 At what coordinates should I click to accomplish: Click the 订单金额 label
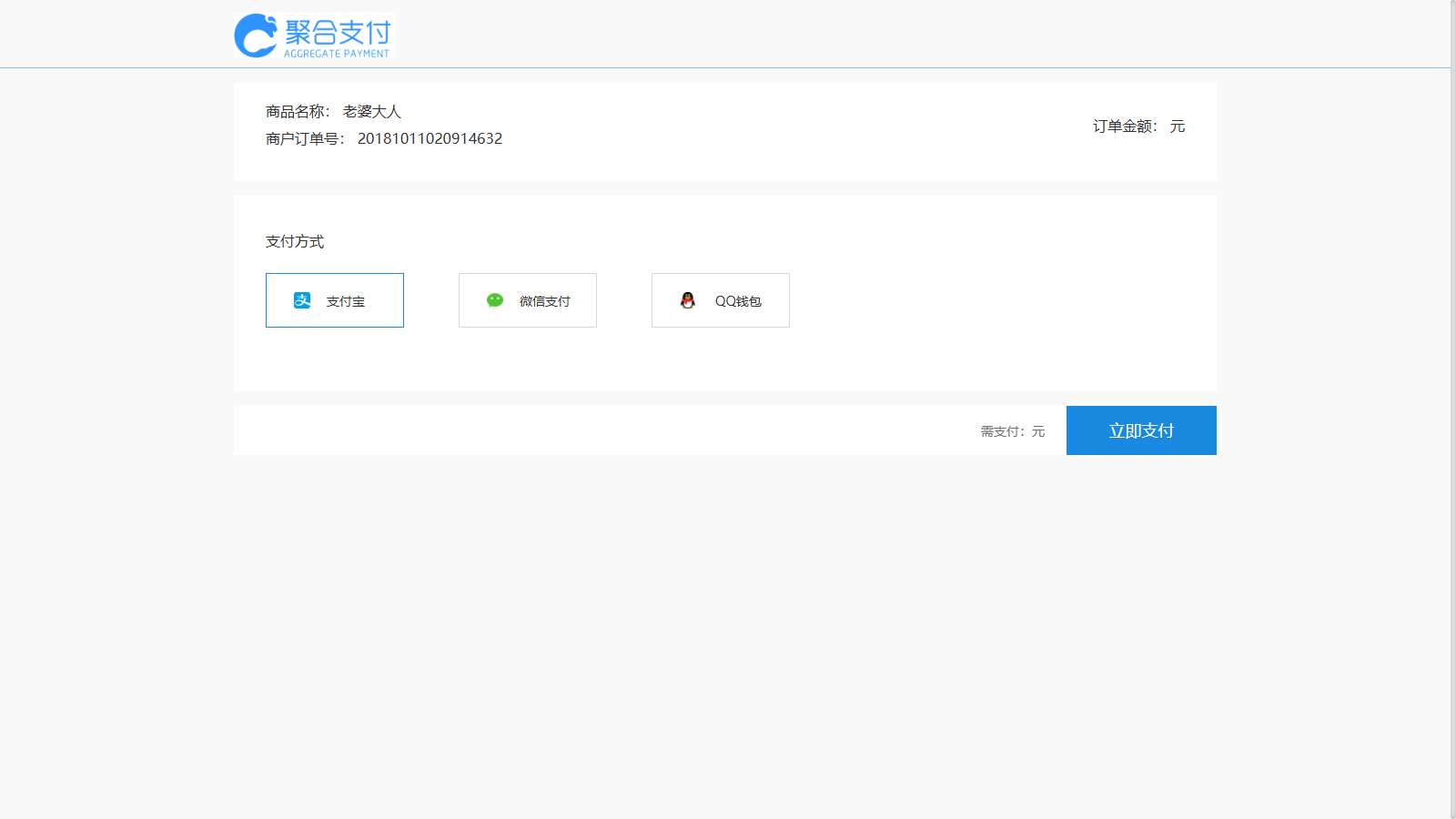click(x=1125, y=126)
